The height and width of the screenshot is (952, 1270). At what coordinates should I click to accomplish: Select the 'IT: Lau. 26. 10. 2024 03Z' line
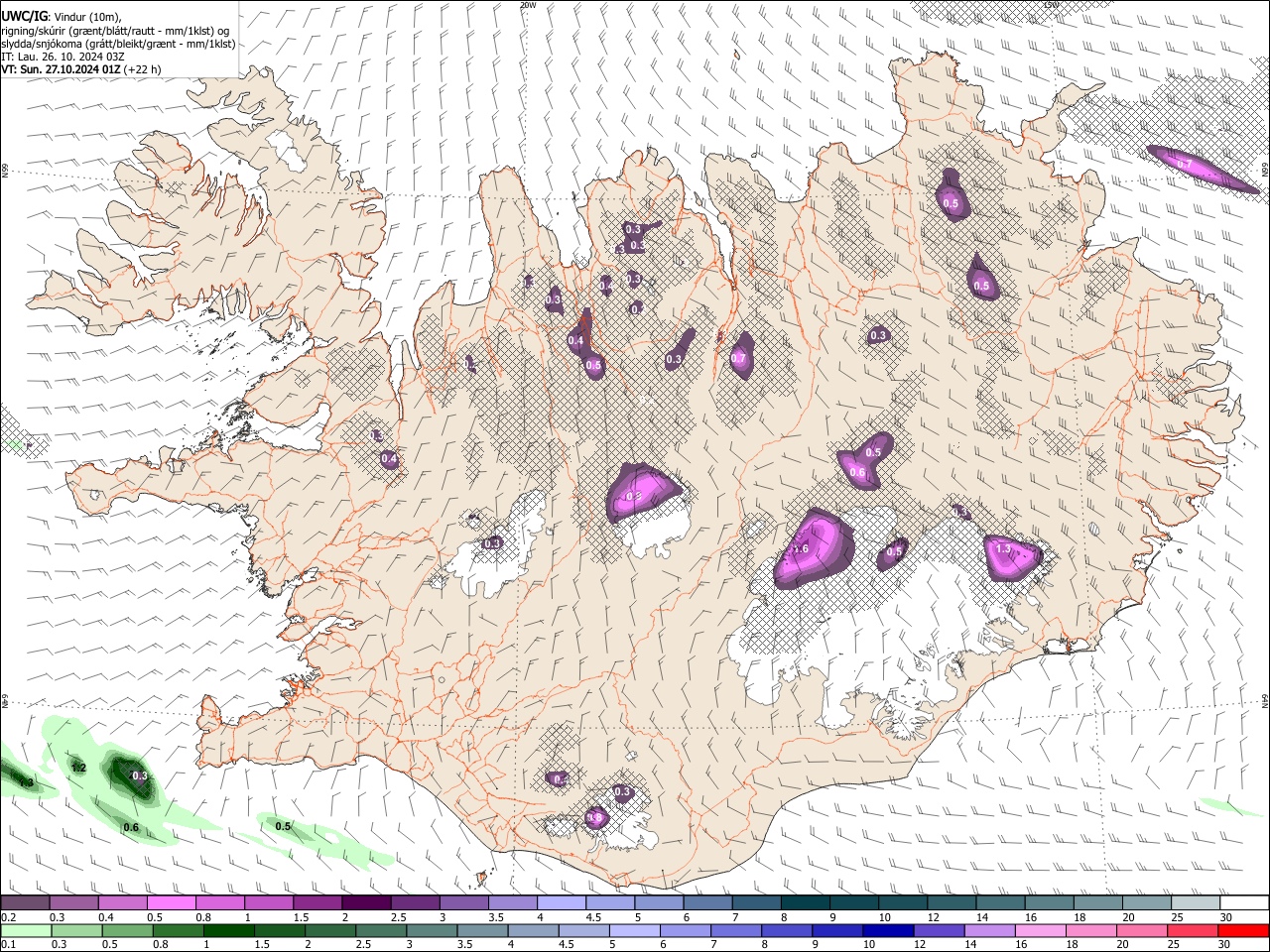pos(63,57)
